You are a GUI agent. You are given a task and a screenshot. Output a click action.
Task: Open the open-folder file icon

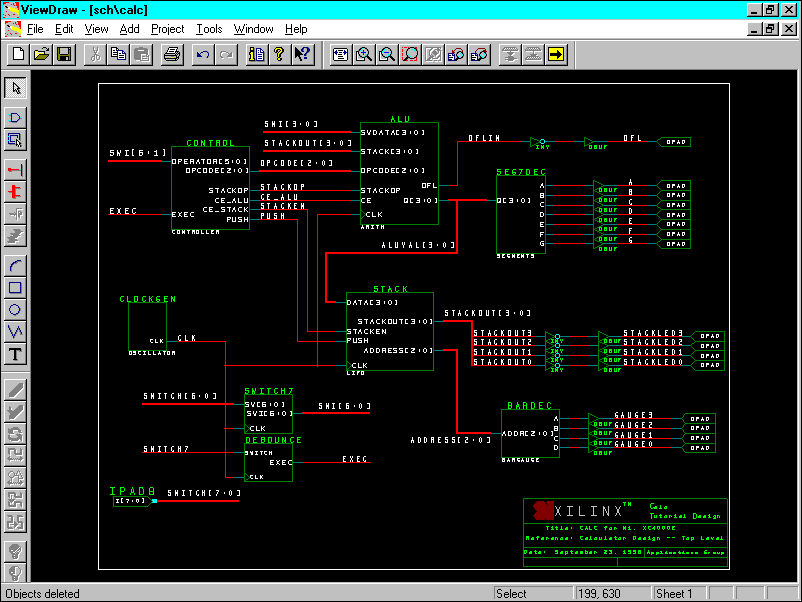(41, 54)
